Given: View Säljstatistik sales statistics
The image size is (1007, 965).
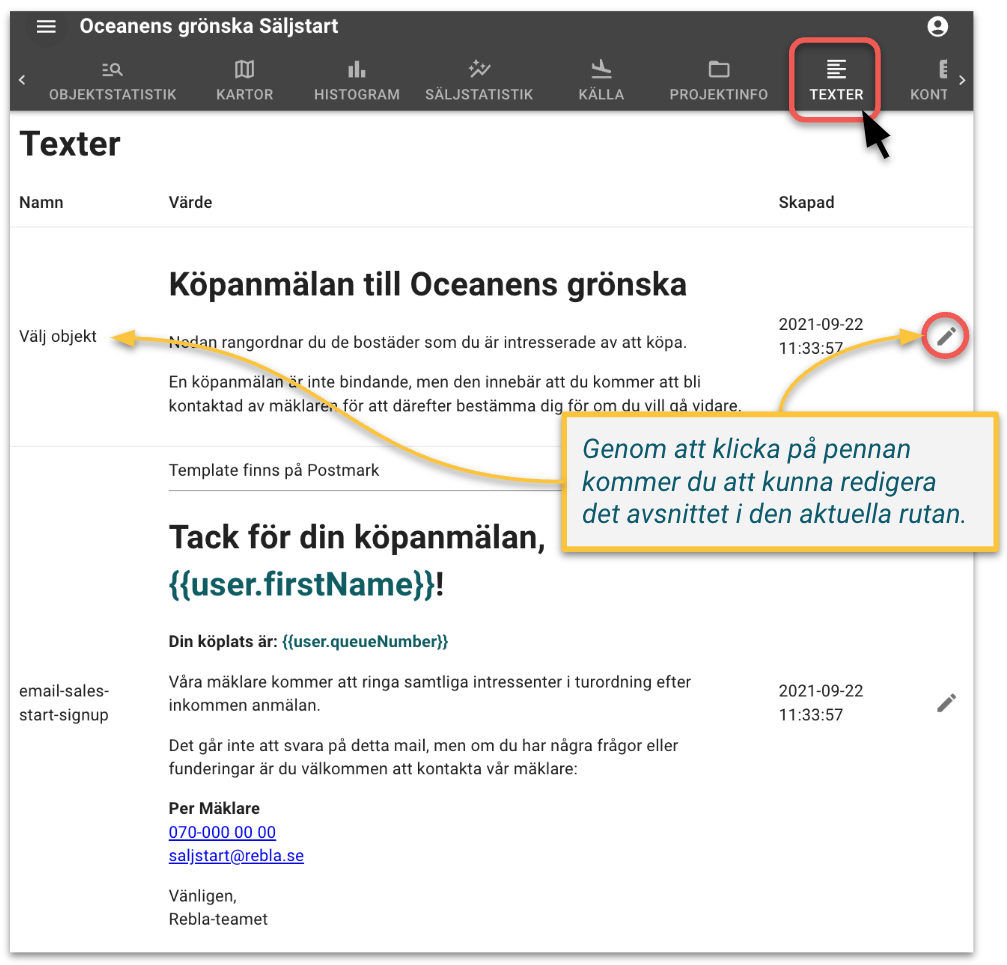Looking at the screenshot, I should click(479, 80).
